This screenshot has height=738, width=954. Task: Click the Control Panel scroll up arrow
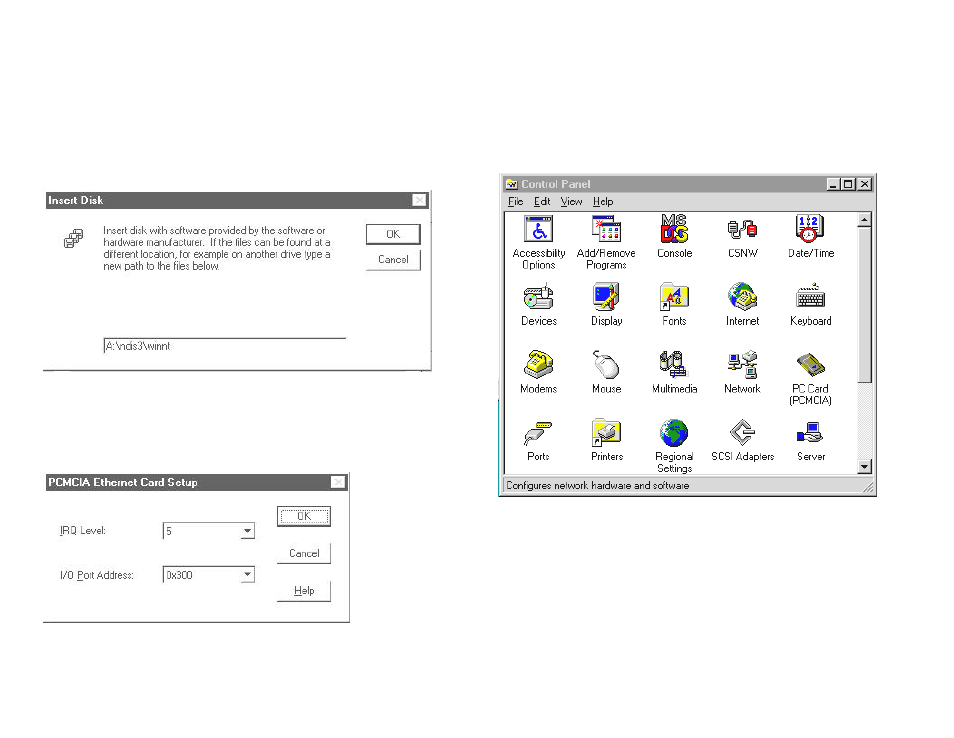(864, 220)
